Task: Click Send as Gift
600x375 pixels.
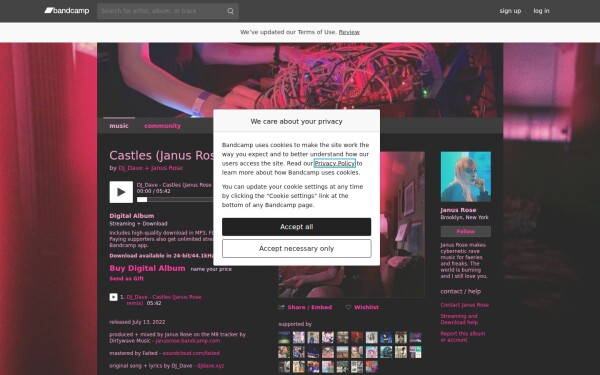Action: (x=127, y=279)
